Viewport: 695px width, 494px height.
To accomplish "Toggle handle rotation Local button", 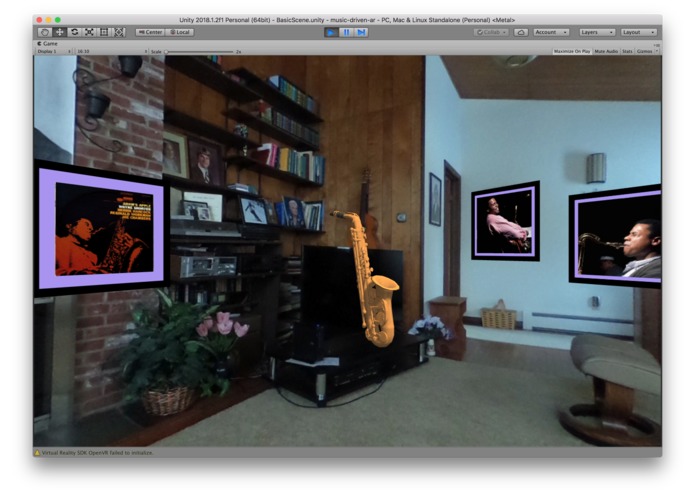I will coord(180,32).
